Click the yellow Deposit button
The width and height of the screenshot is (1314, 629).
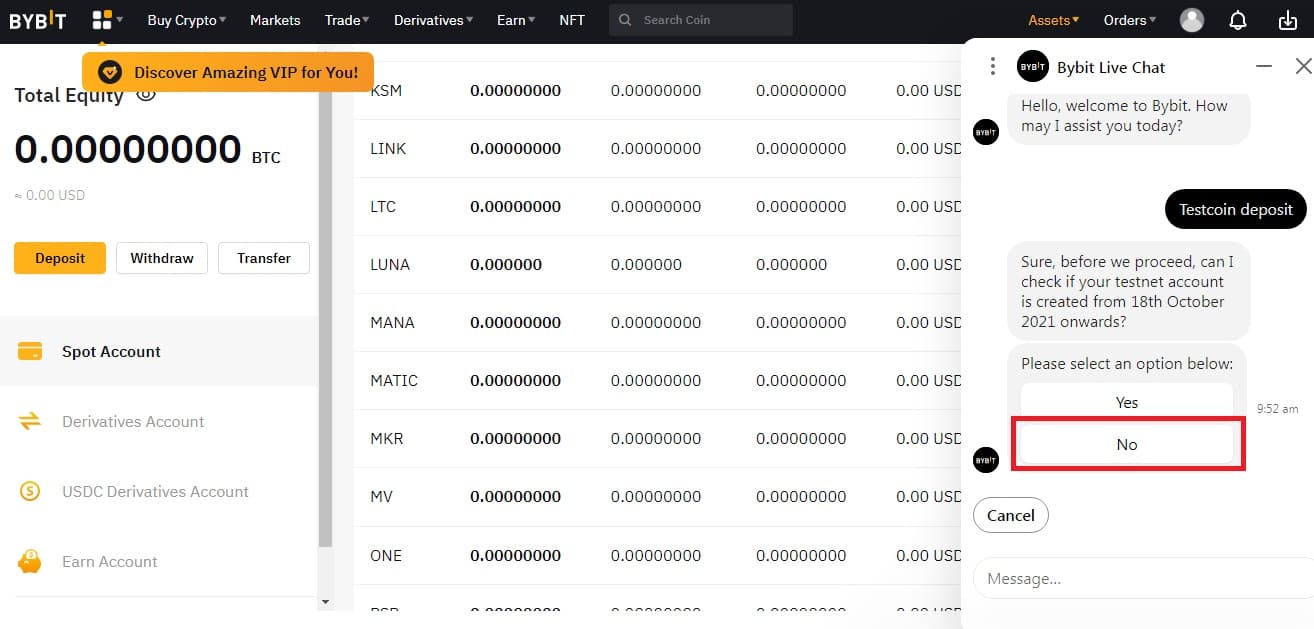(60, 258)
